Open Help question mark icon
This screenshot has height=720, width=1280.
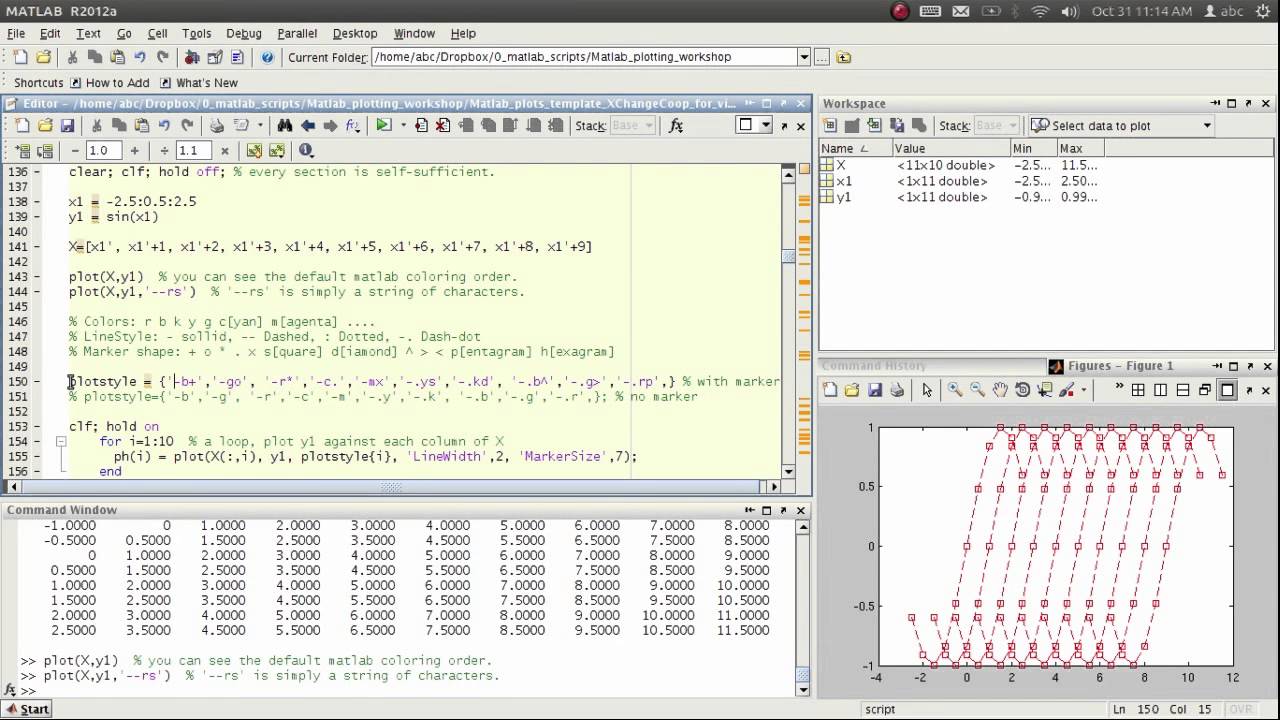(x=267, y=57)
